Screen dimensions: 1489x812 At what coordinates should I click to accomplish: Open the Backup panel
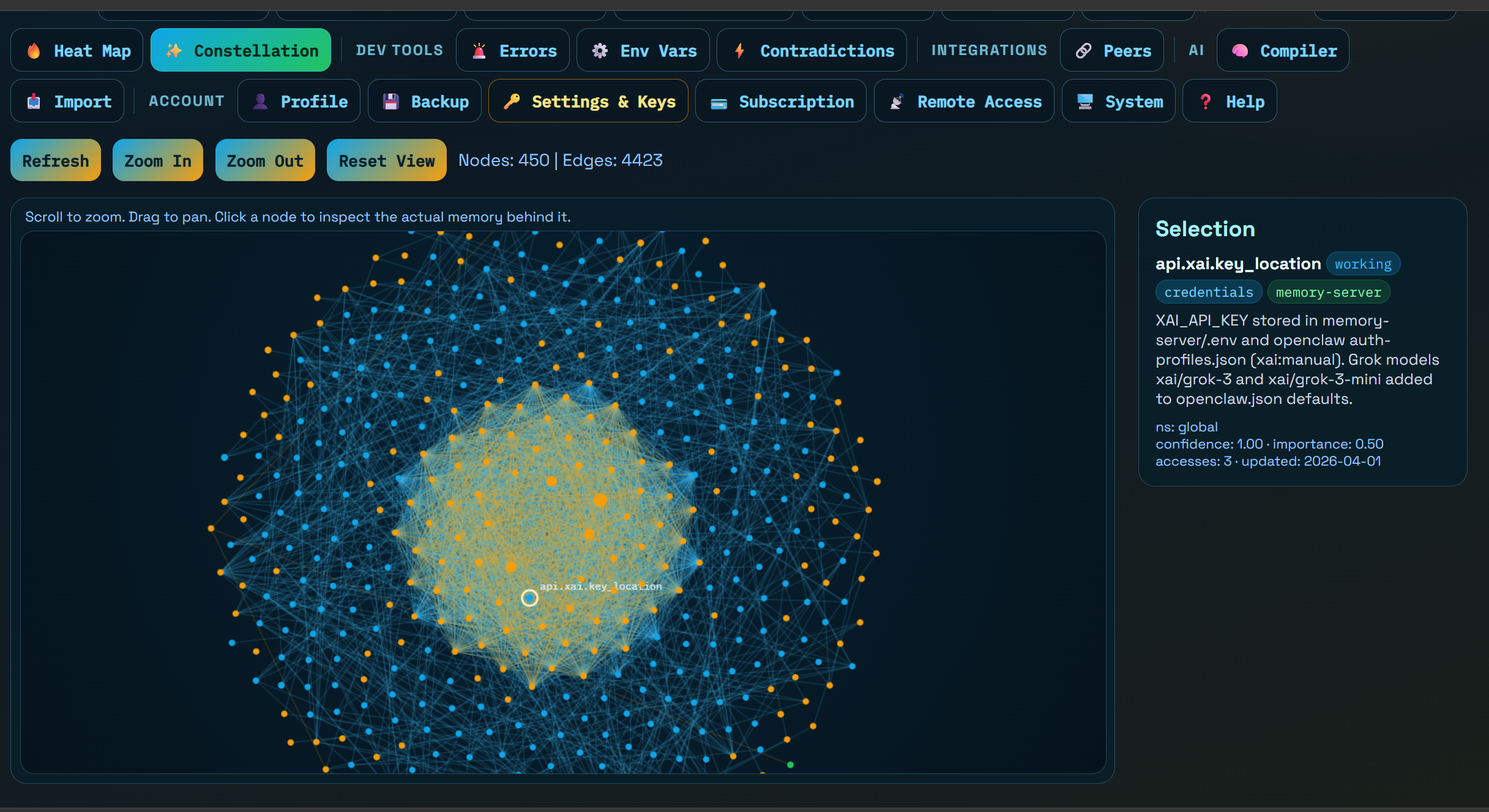coord(424,101)
